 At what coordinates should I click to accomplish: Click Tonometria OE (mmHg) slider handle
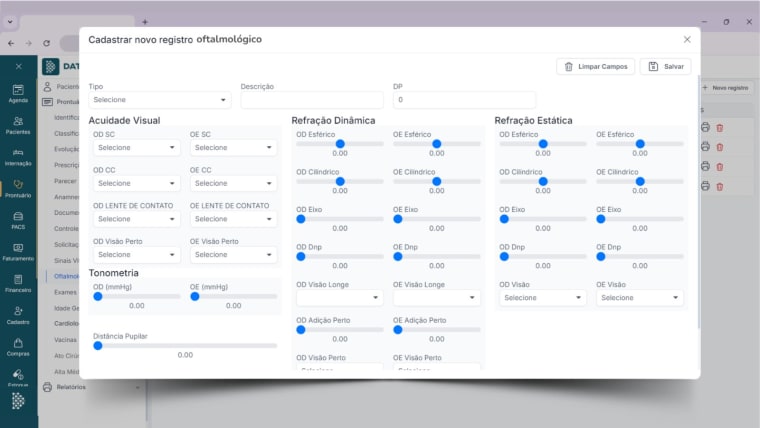pos(195,296)
